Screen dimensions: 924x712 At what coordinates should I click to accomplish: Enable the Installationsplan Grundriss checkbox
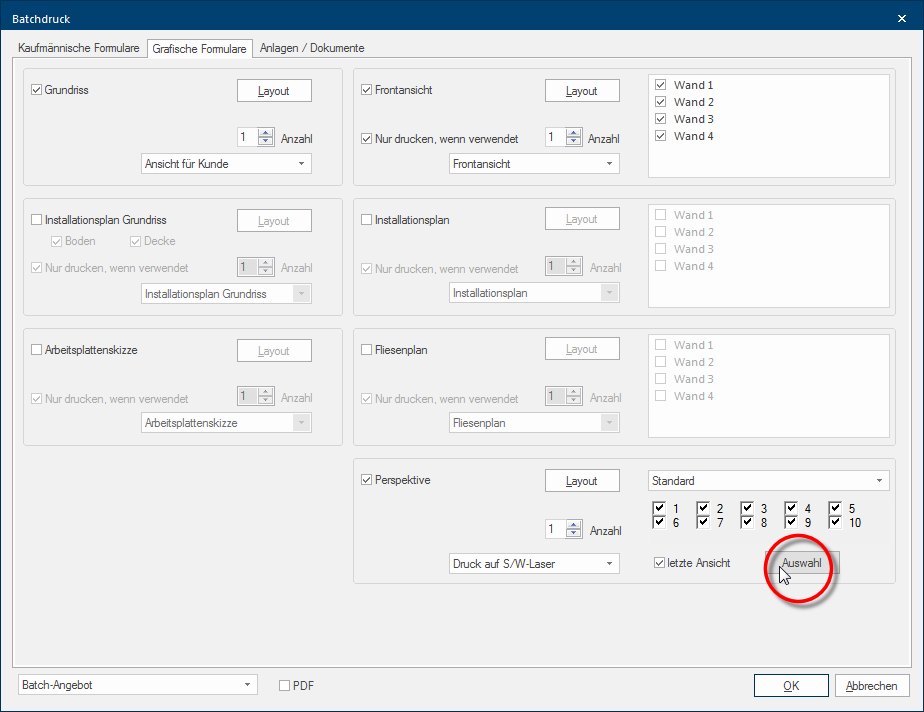click(37, 220)
